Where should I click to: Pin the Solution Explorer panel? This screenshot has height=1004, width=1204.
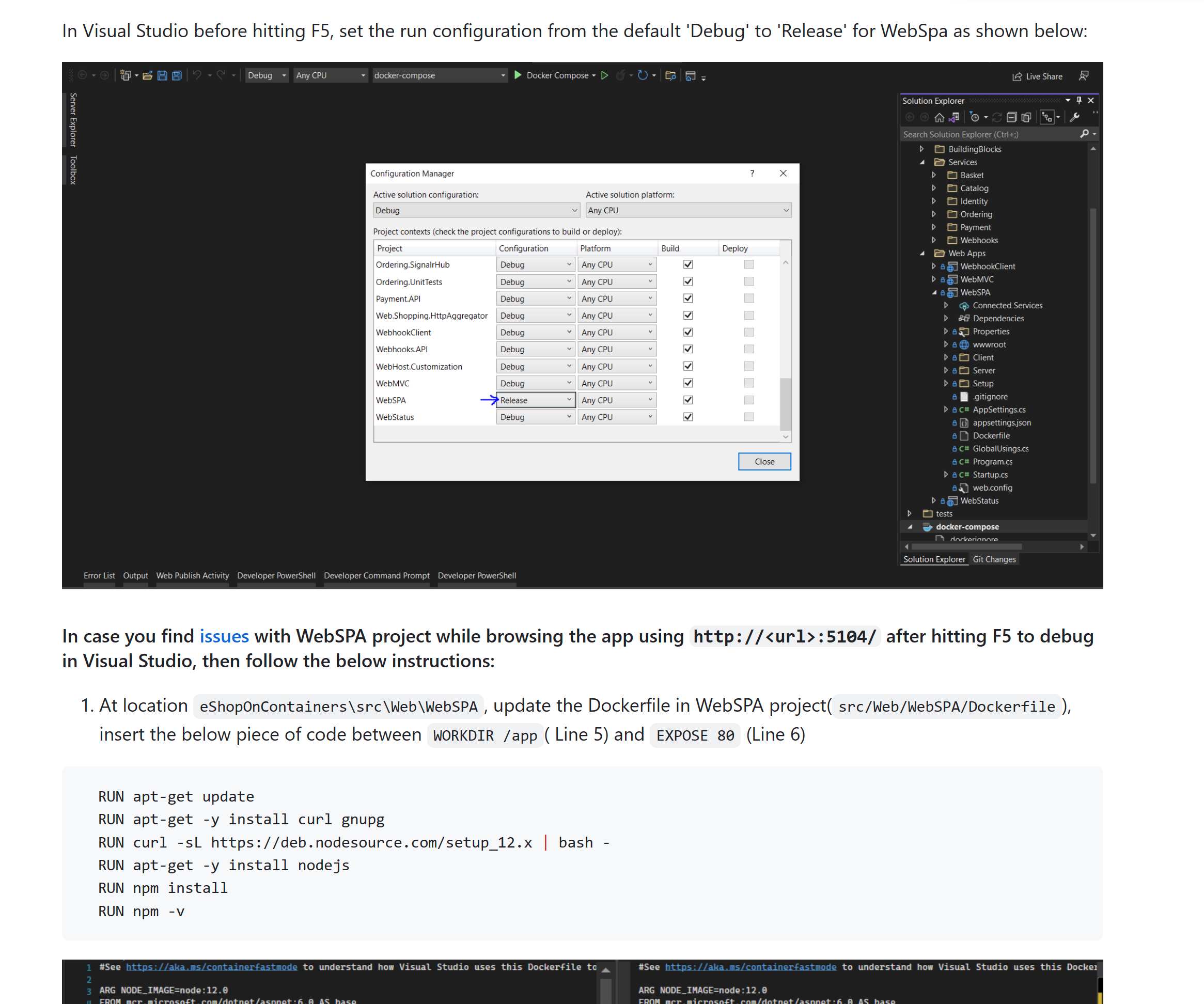pyautogui.click(x=1079, y=100)
